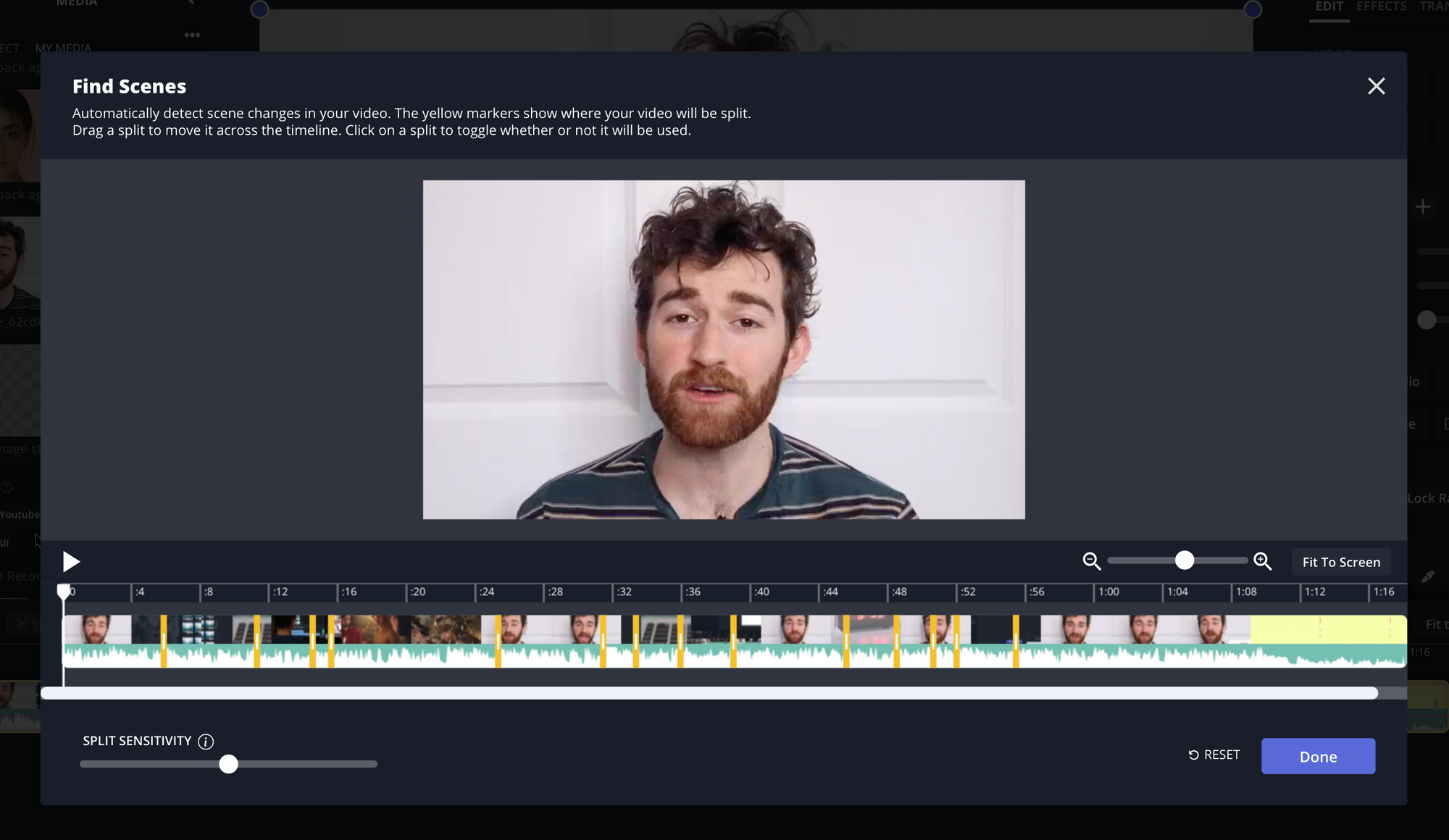Click the zoom out magnifier icon

tap(1091, 561)
